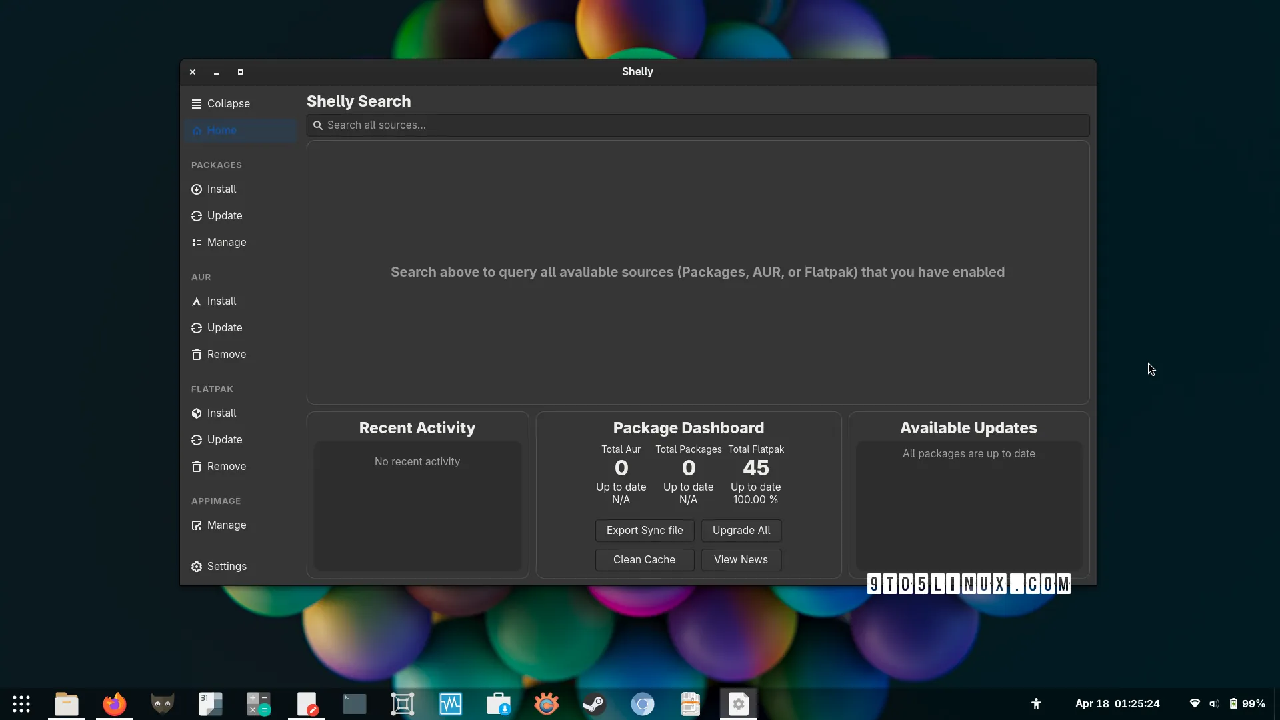1280x720 pixels.
Task: Open View News button
Action: point(741,560)
